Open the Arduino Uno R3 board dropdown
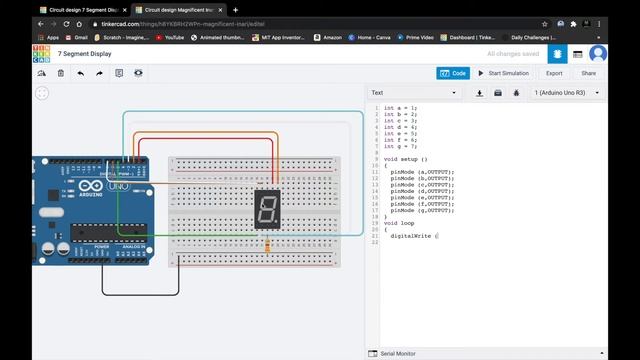 point(567,93)
